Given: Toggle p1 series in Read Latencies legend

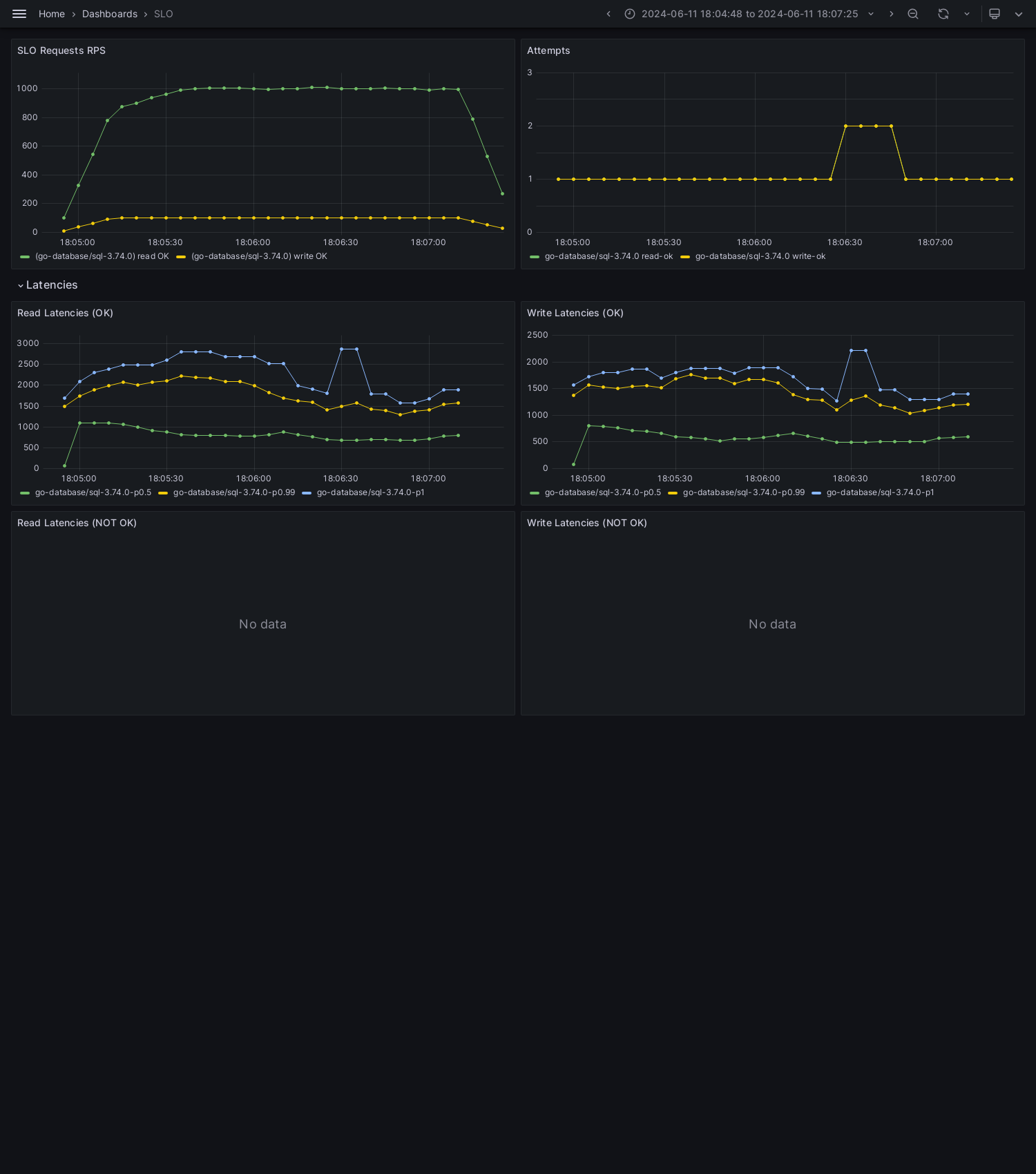Looking at the screenshot, I should pyautogui.click(x=371, y=492).
